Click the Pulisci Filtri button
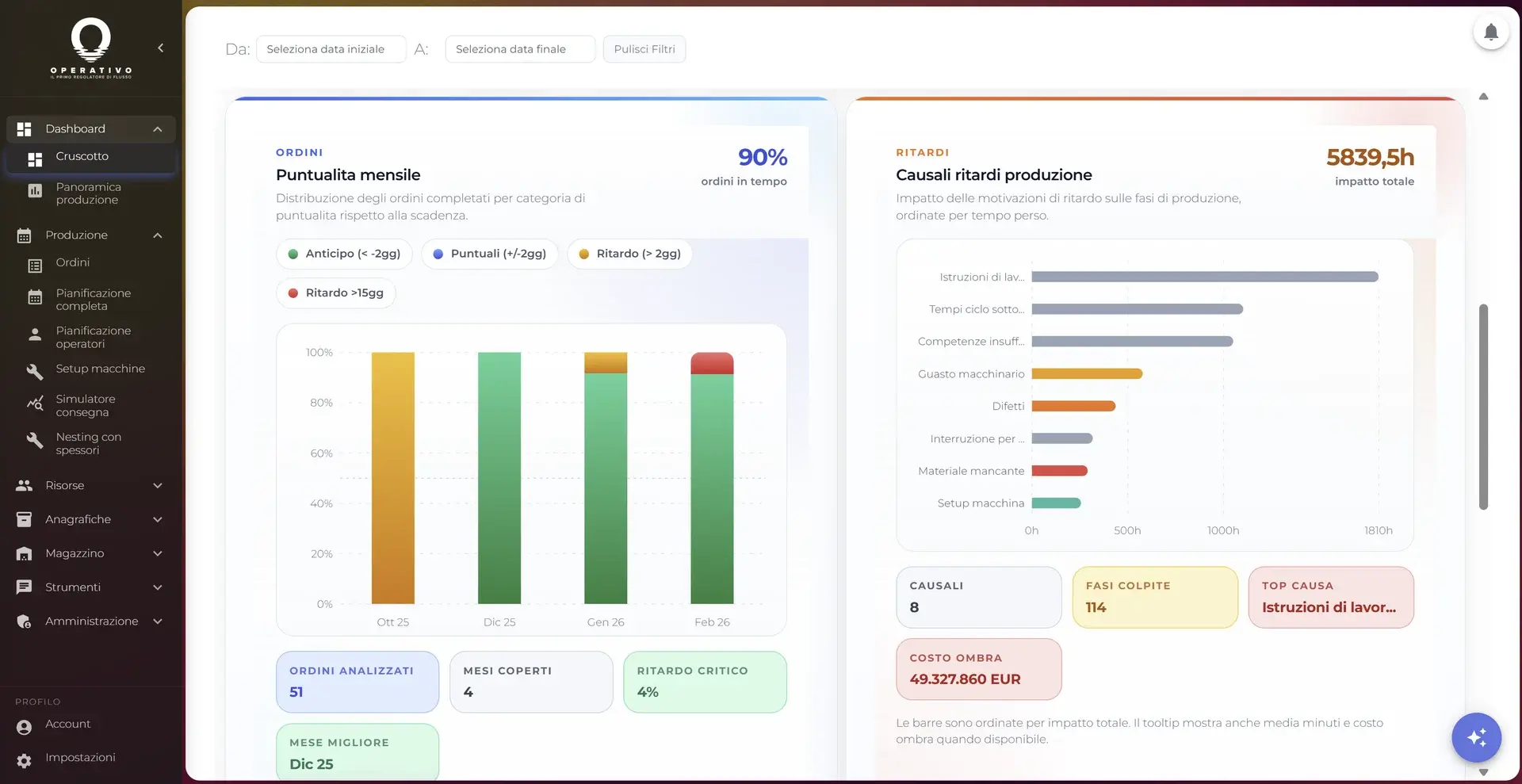1522x784 pixels. pos(644,49)
